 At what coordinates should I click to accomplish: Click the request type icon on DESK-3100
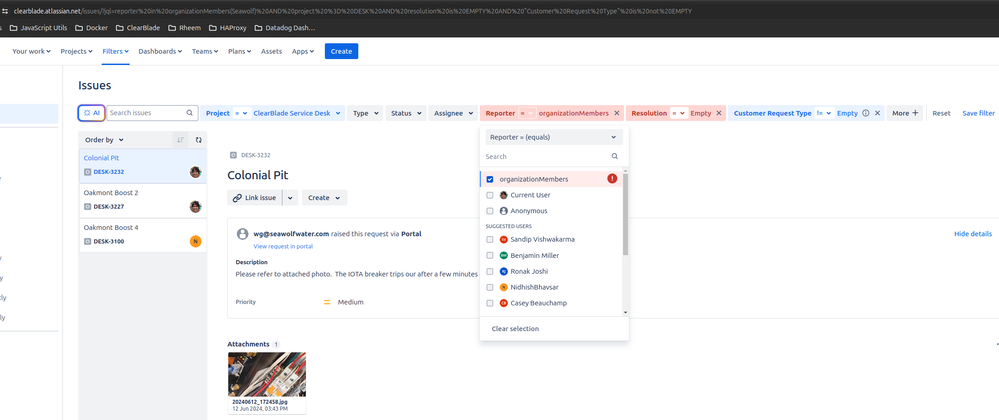pos(87,242)
